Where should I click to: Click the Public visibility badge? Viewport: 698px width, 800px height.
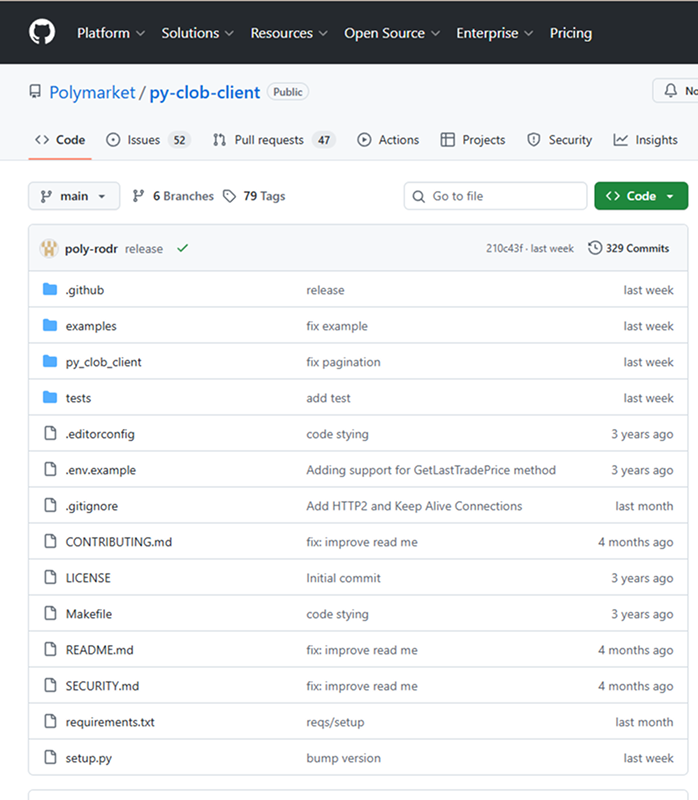[x=288, y=92]
